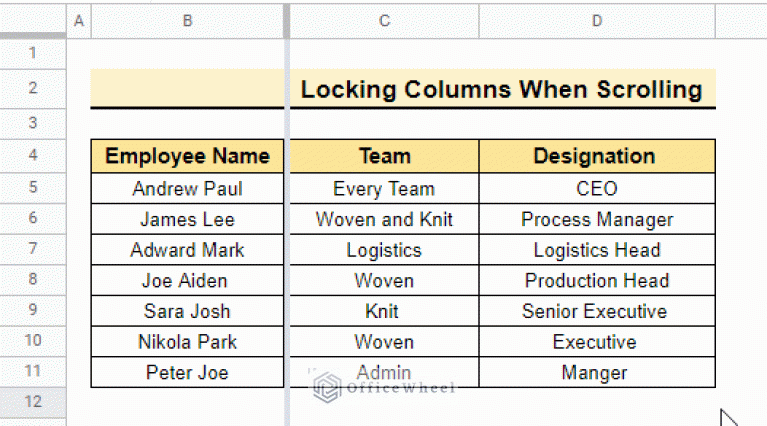Click the Employee Name header cell

point(187,156)
